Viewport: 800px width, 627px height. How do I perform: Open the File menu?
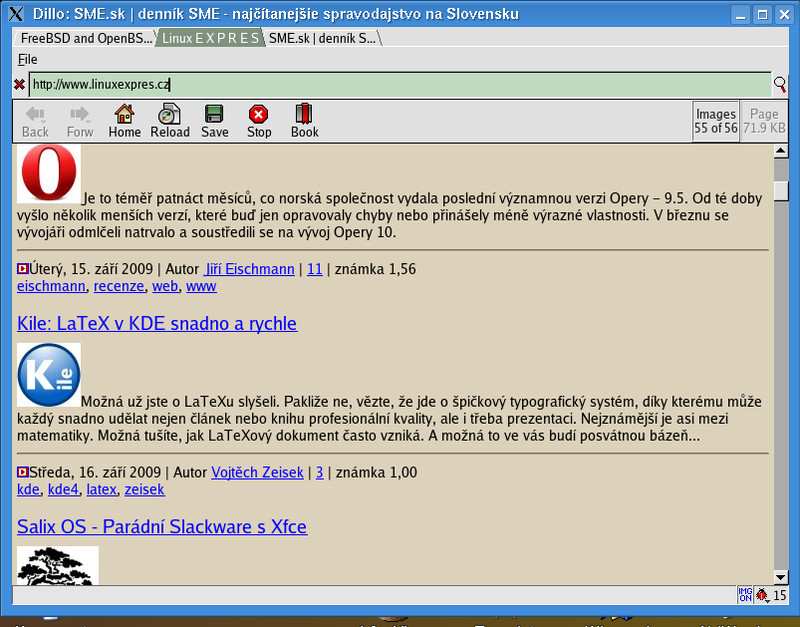tap(28, 60)
